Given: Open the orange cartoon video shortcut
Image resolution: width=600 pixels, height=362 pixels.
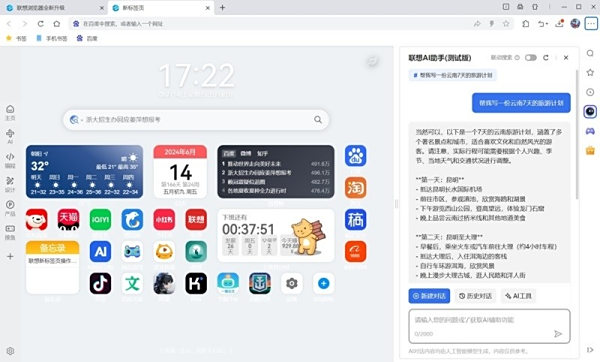Looking at the screenshot, I should click(x=164, y=251).
